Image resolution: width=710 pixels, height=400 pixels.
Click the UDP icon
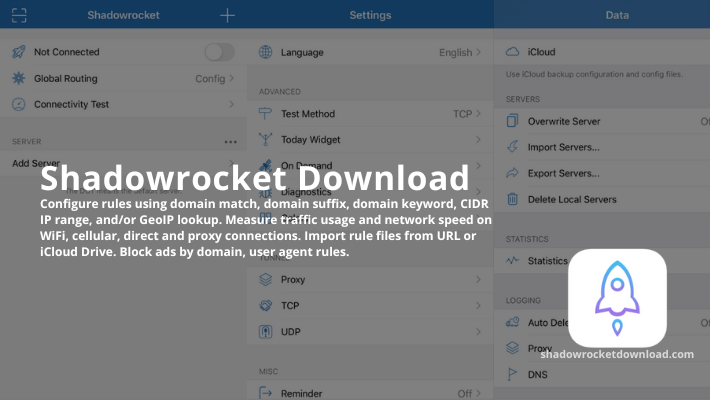(265, 332)
